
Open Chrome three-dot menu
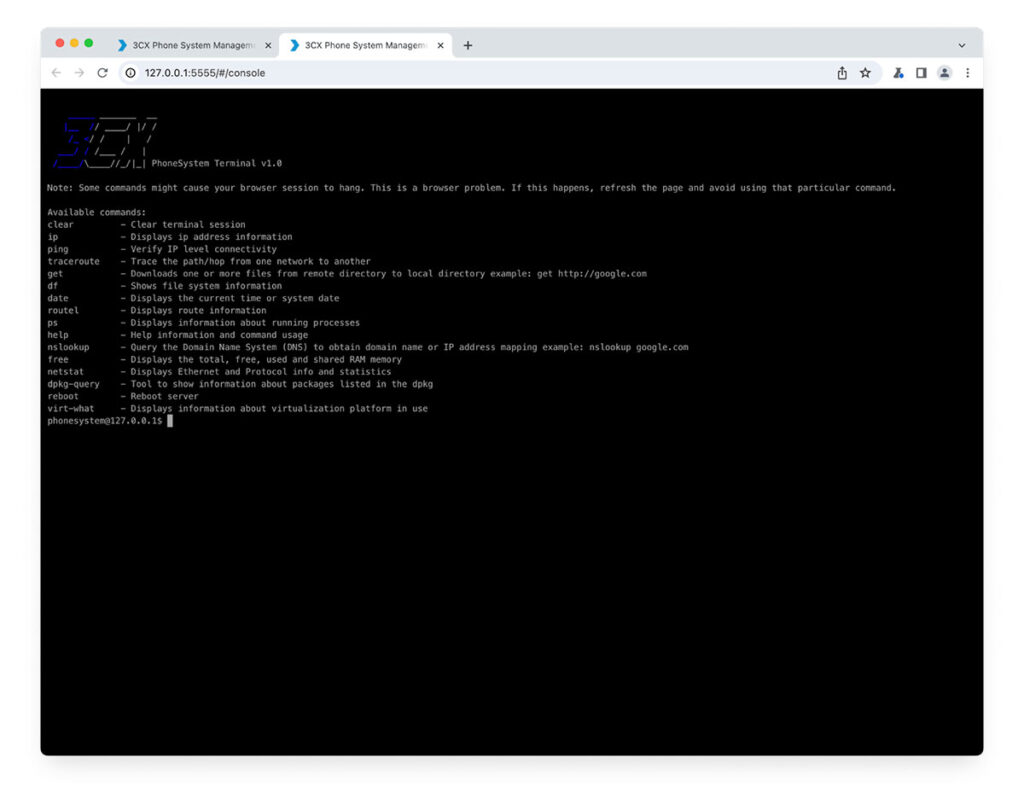[968, 73]
